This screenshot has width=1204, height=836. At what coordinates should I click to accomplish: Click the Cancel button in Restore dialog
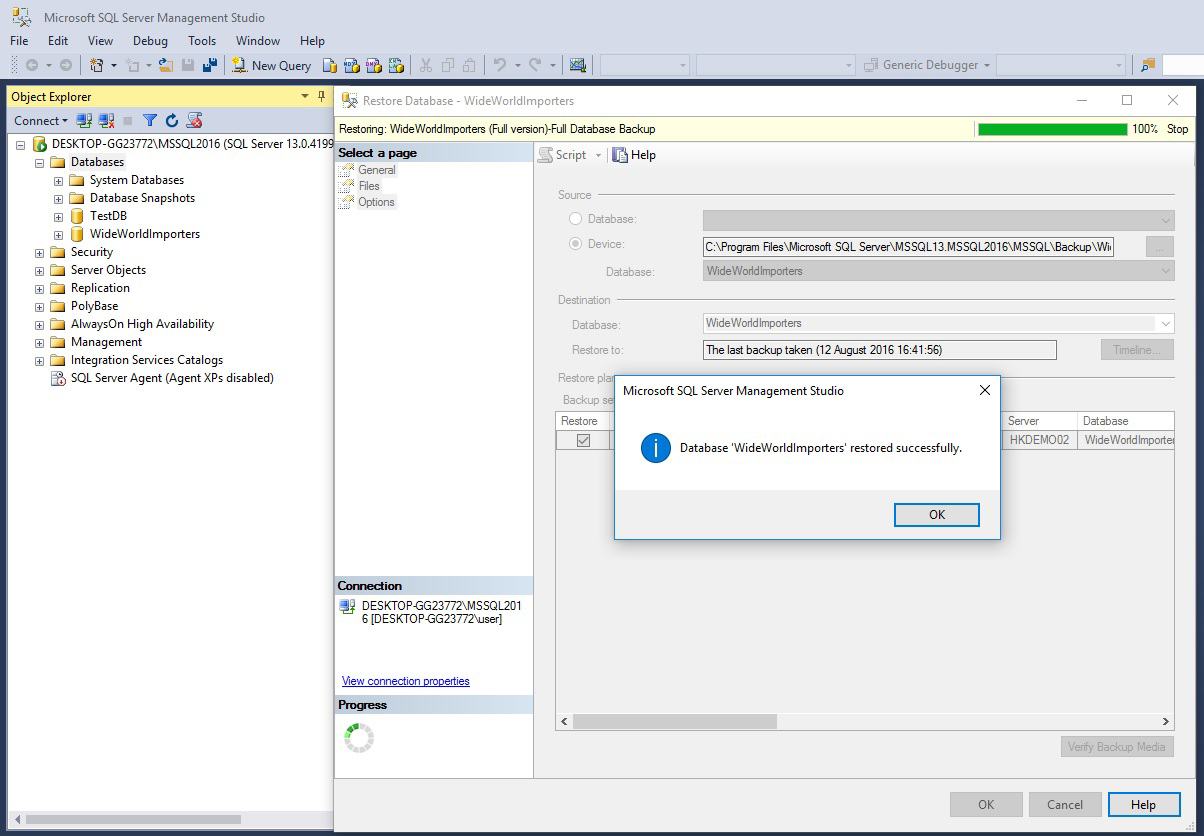click(1065, 804)
